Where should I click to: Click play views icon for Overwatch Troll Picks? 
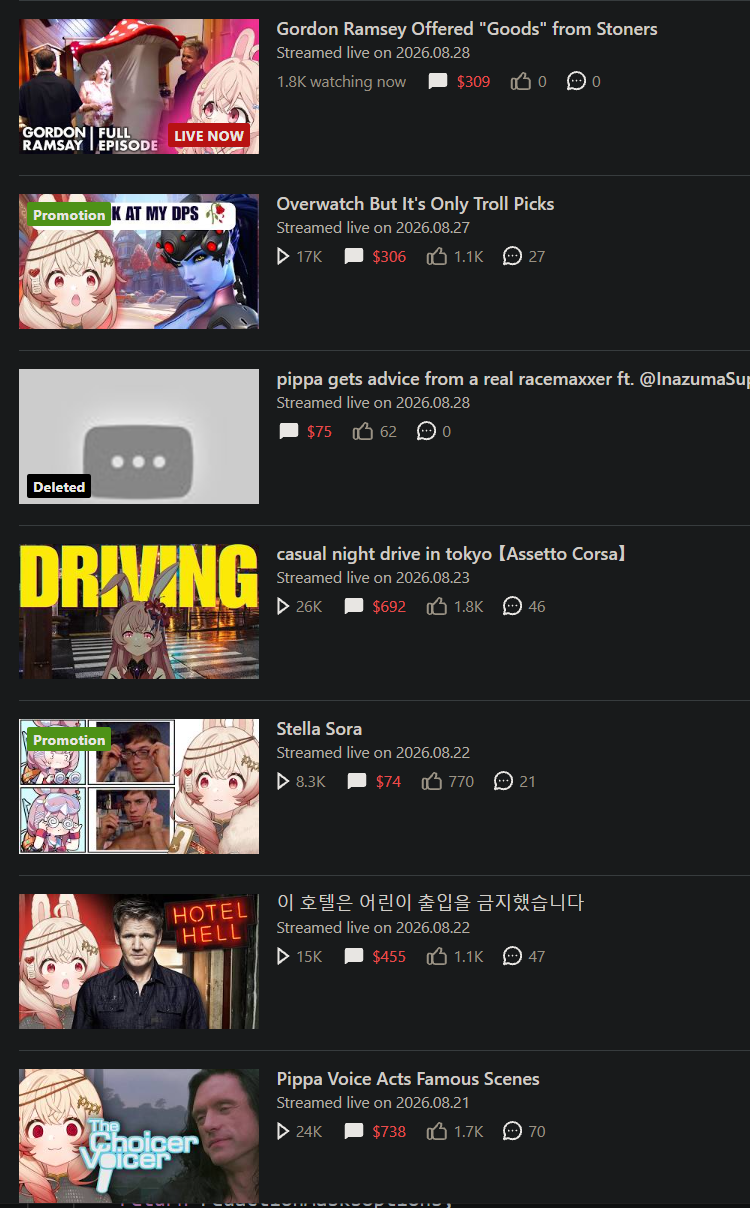(x=283, y=257)
